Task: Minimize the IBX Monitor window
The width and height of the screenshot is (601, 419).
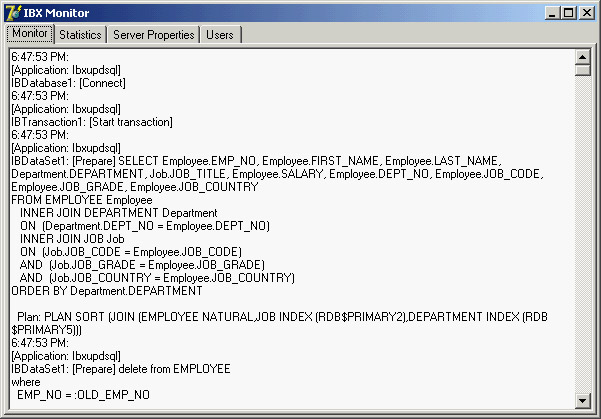Action: click(x=551, y=13)
